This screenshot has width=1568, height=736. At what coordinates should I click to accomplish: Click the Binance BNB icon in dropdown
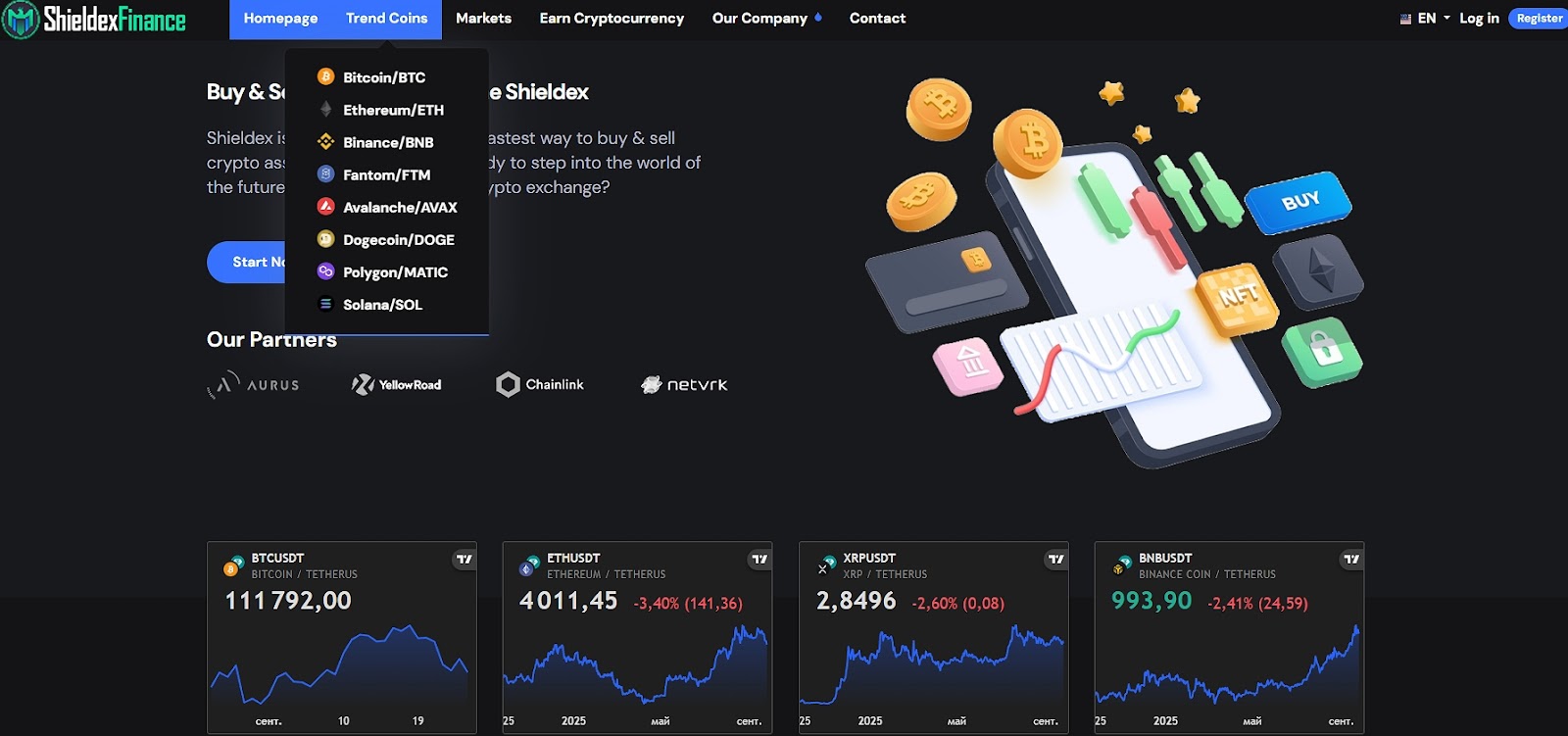[x=325, y=142]
